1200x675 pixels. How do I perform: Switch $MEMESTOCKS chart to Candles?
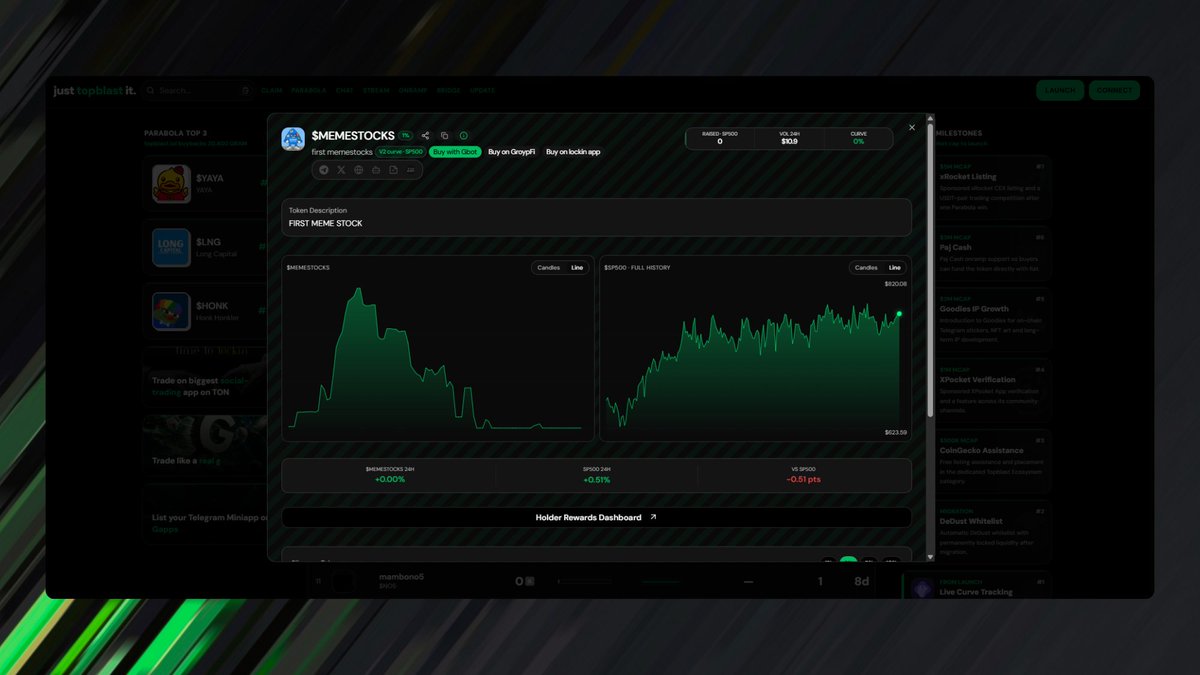[549, 268]
